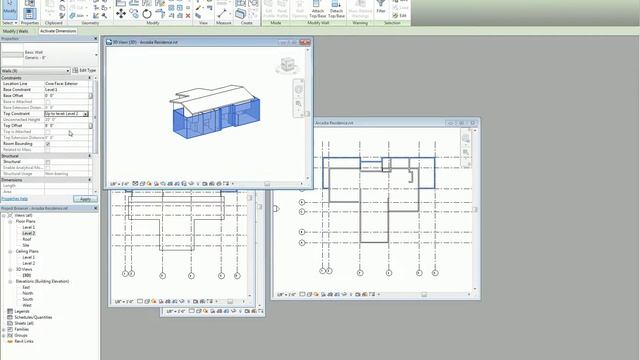Click the Apply button in Properties
Image resolution: width=640 pixels, height=360 pixels.
[x=85, y=199]
